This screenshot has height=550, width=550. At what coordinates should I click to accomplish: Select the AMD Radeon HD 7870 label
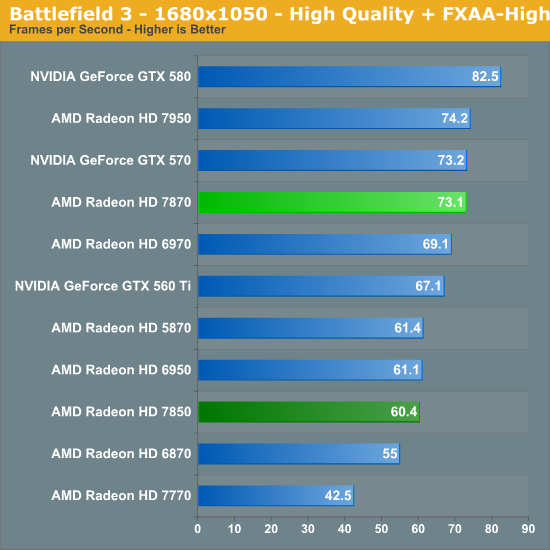click(121, 202)
